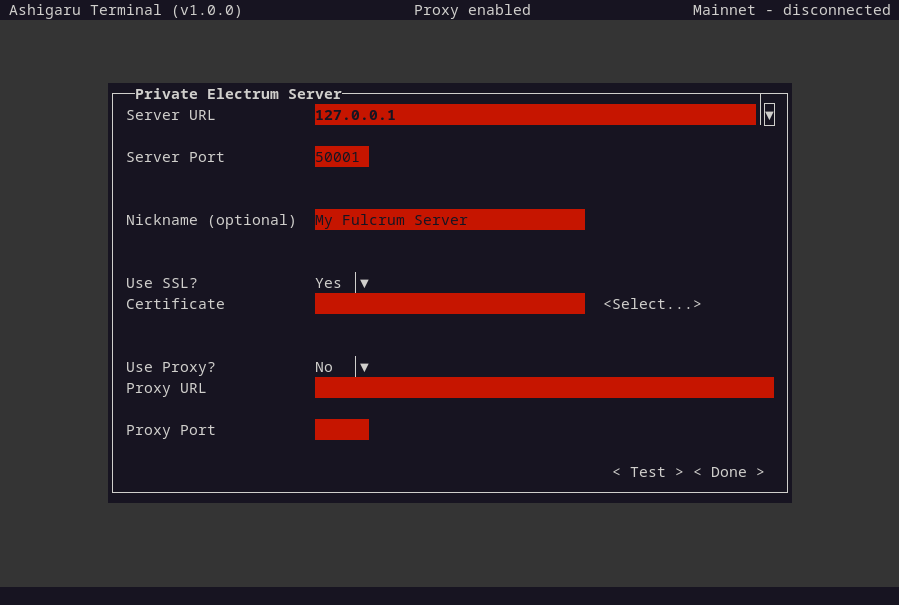Click the 'Yes' value of Use SSL

pyautogui.click(x=328, y=283)
